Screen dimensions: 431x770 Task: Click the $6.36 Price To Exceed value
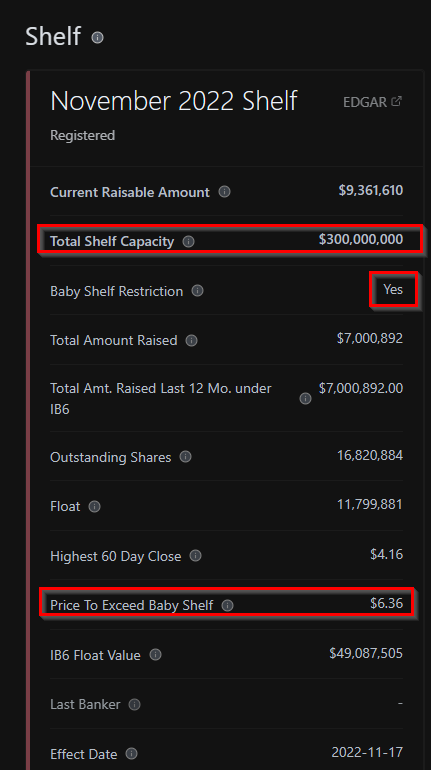pos(387,603)
